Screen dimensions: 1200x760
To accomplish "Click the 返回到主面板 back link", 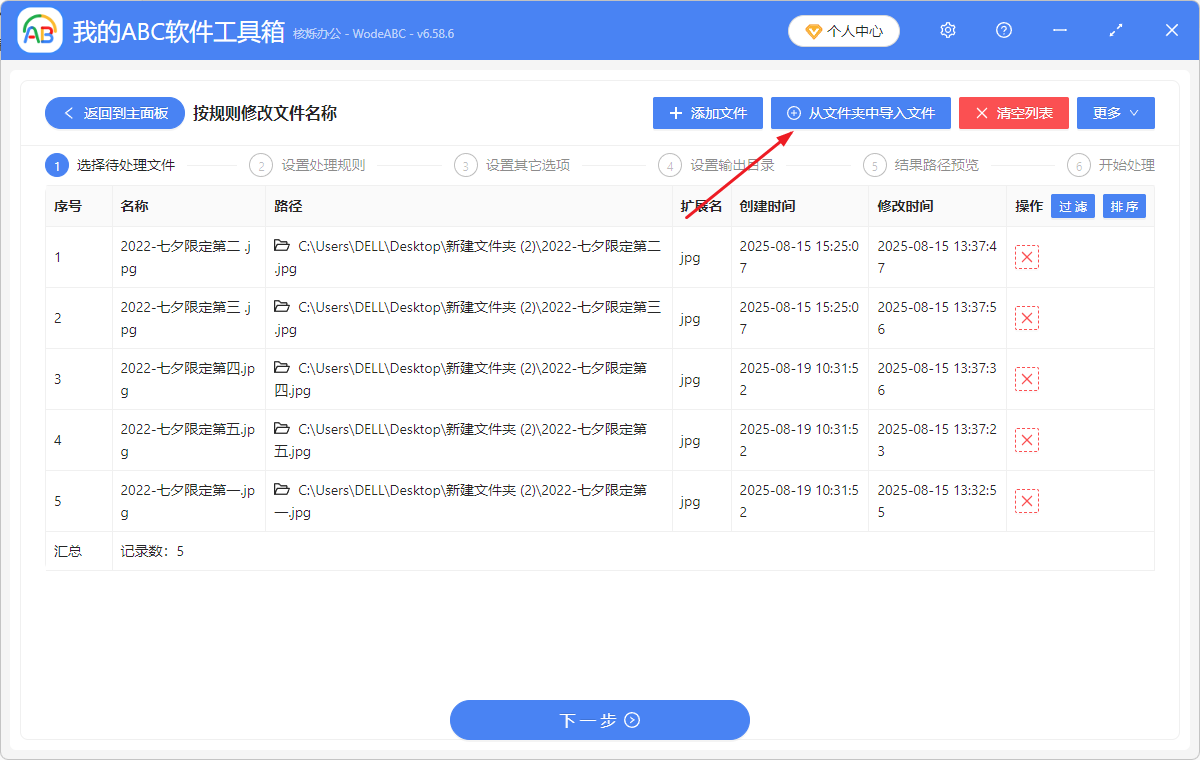I will [x=114, y=112].
